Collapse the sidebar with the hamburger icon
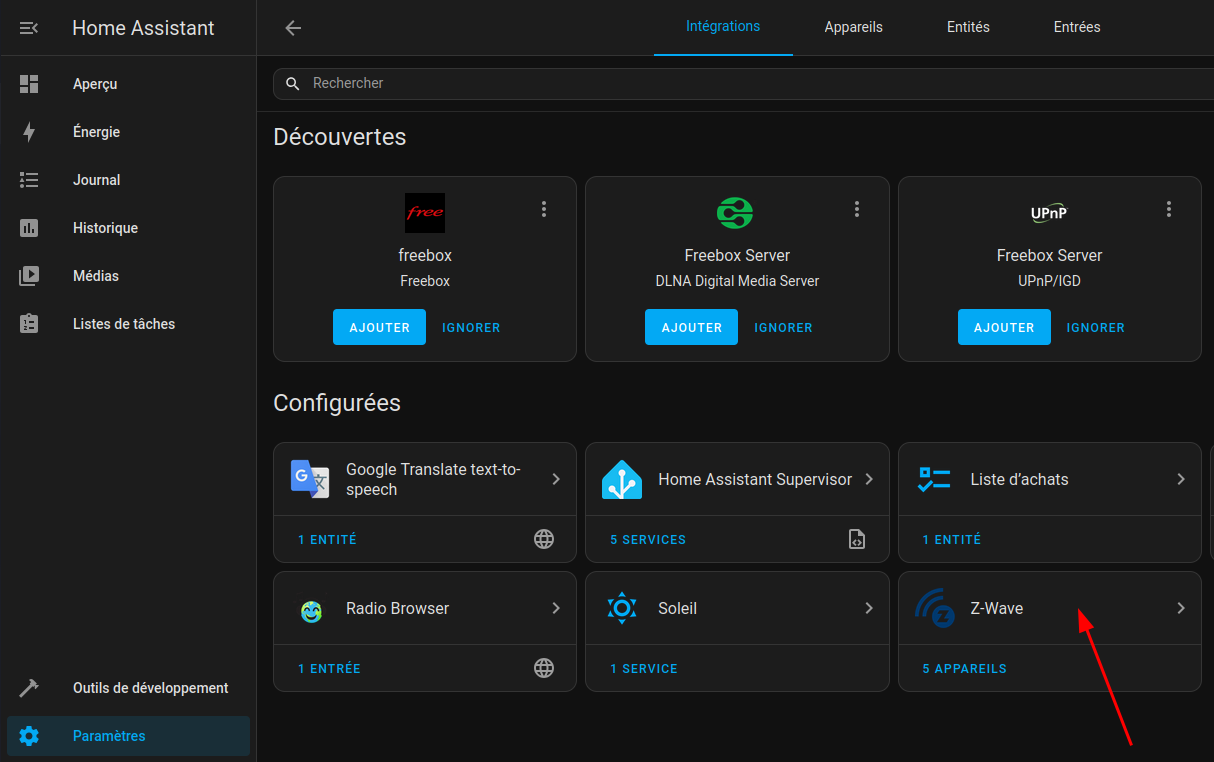 (29, 28)
